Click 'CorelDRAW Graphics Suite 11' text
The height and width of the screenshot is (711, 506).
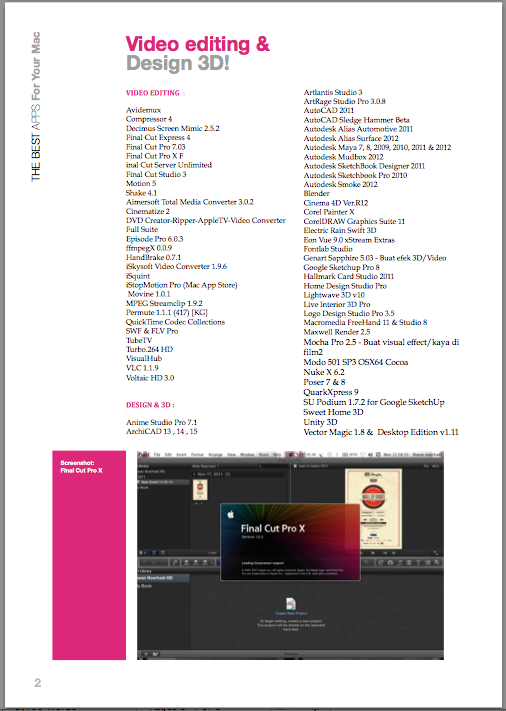[x=354, y=221]
